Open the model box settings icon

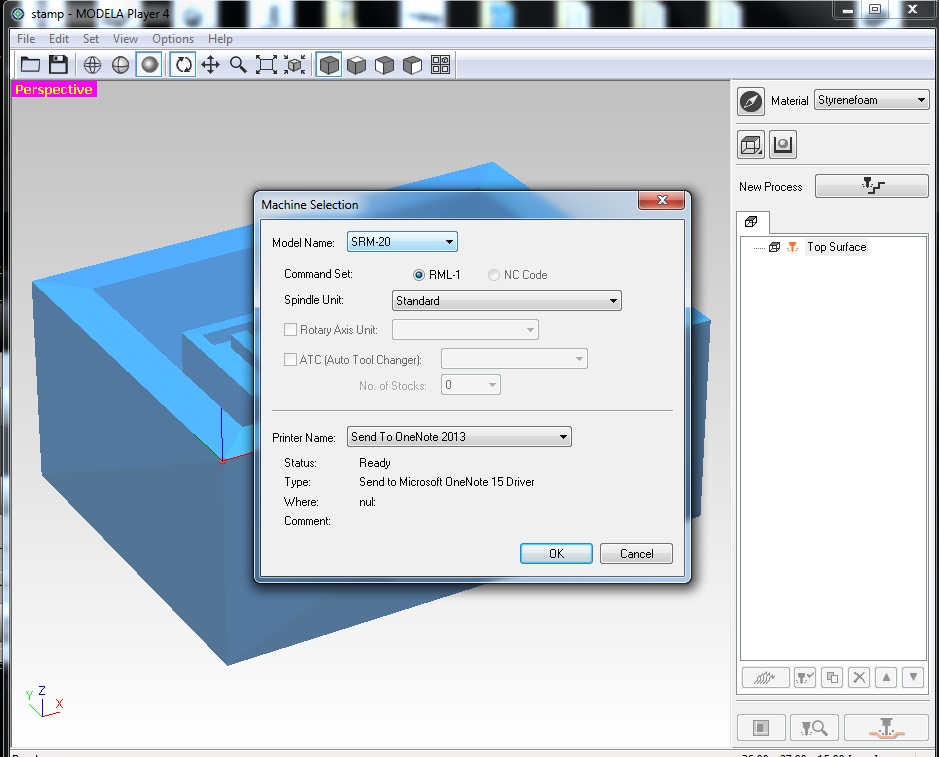click(751, 144)
